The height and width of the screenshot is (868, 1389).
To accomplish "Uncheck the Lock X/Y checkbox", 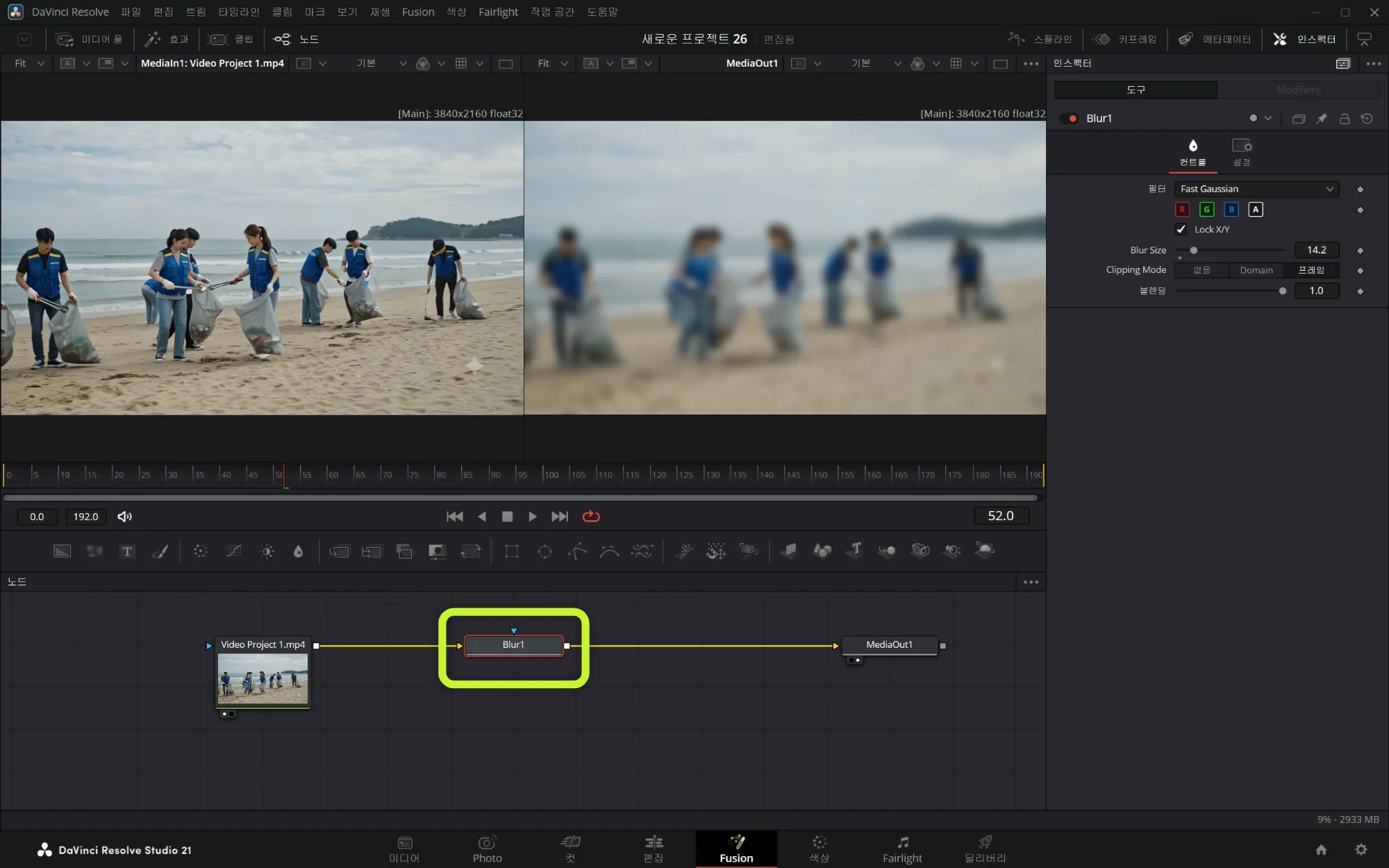I will pos(1181,229).
